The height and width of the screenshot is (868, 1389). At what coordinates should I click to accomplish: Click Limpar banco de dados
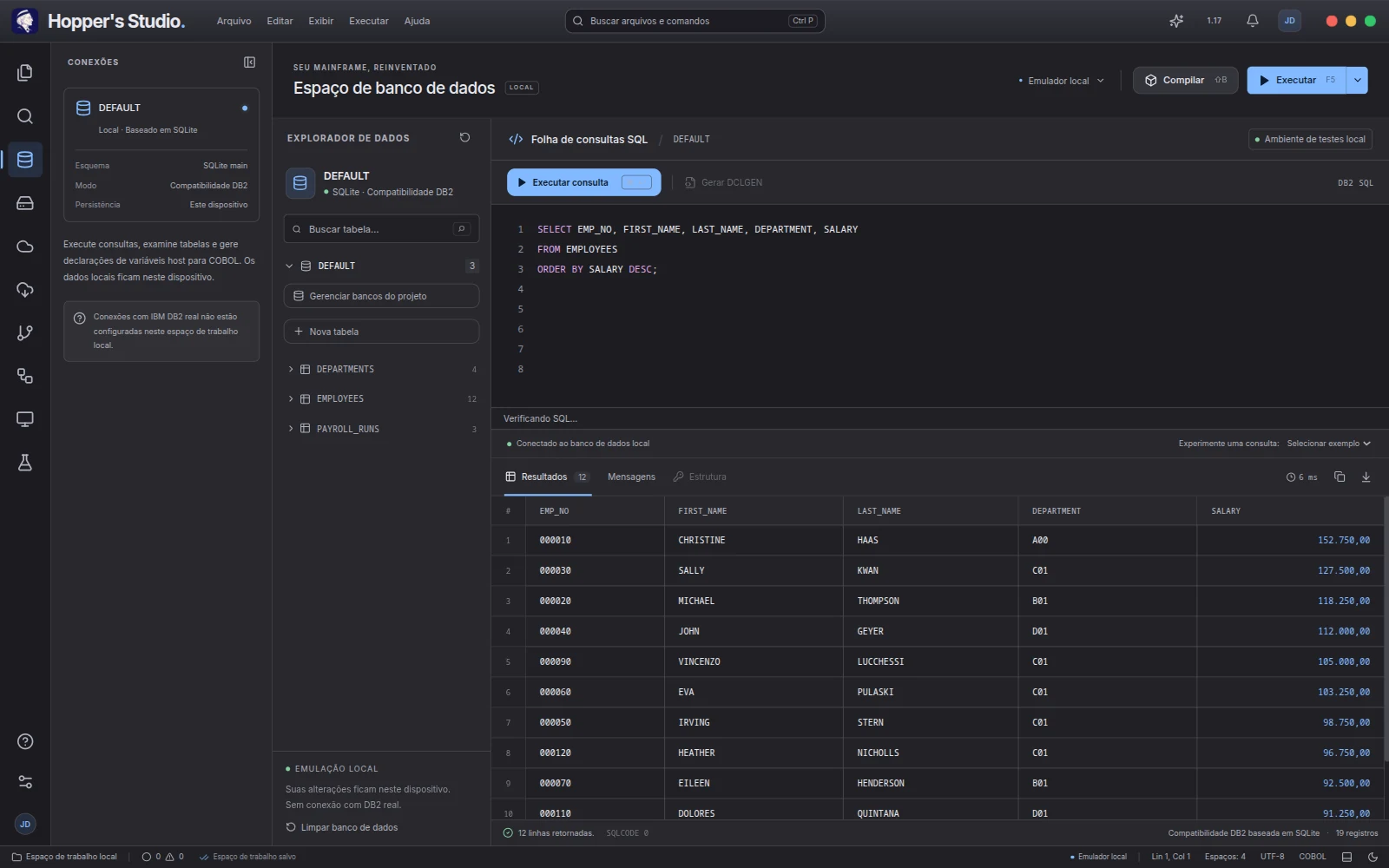pyautogui.click(x=342, y=827)
